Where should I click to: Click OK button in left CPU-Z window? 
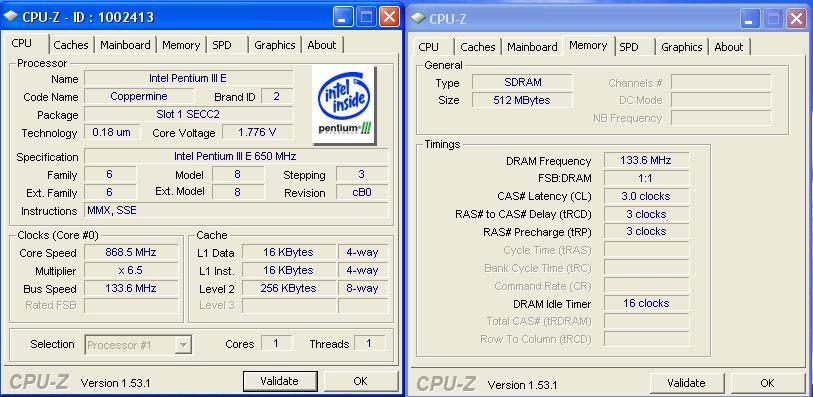[360, 381]
